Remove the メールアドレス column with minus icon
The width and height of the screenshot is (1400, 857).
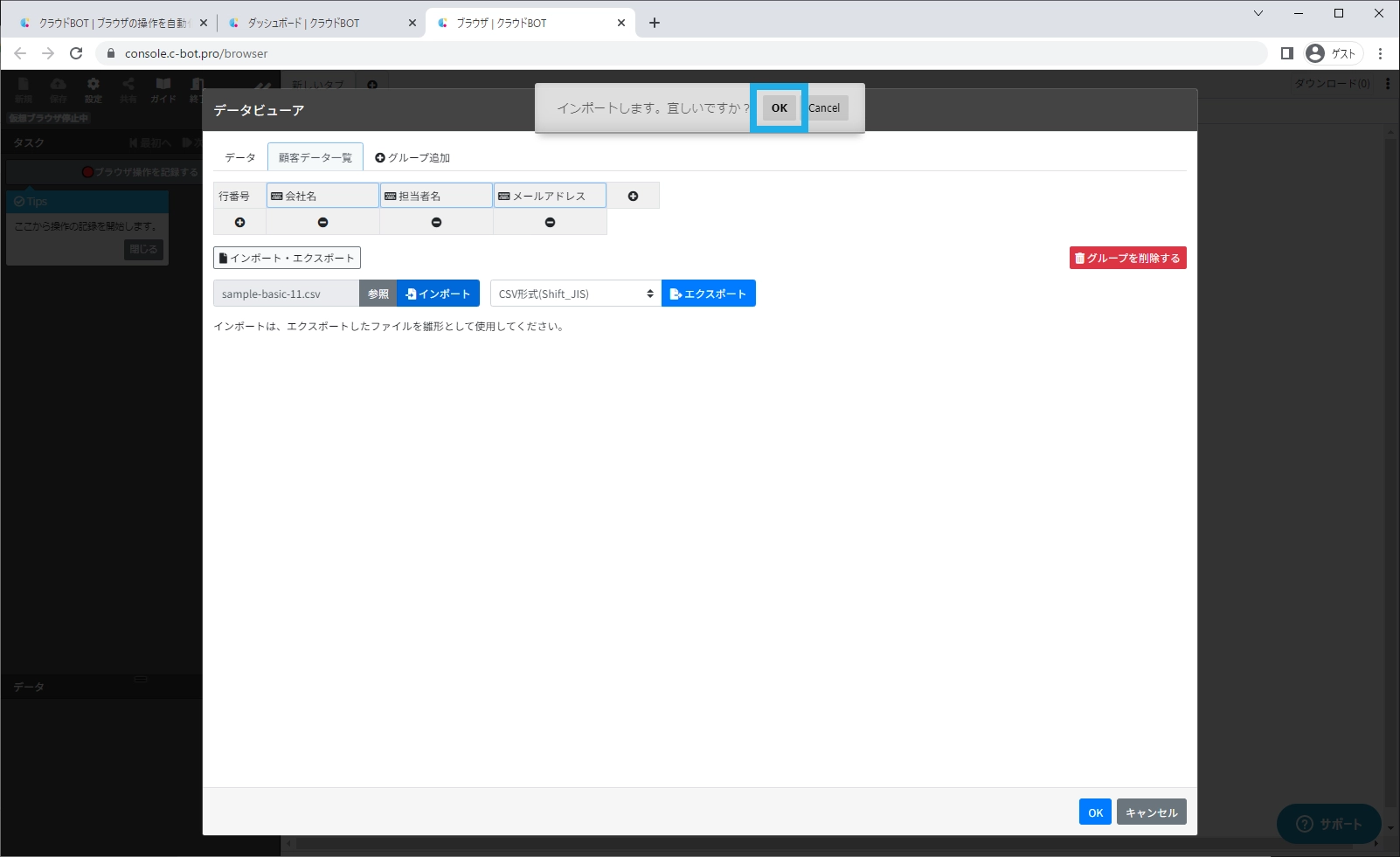point(550,222)
